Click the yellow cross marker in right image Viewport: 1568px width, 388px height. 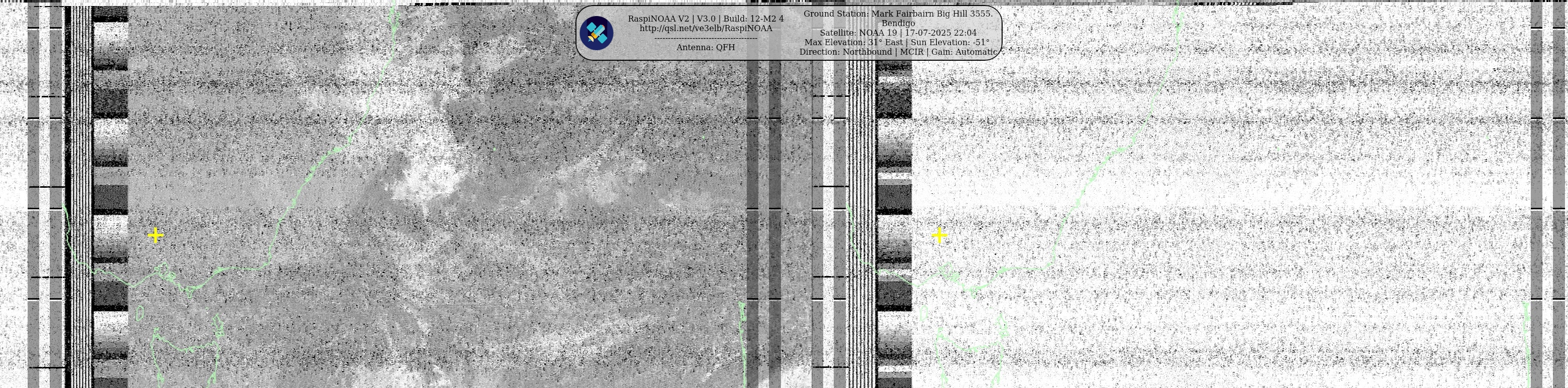tap(939, 235)
